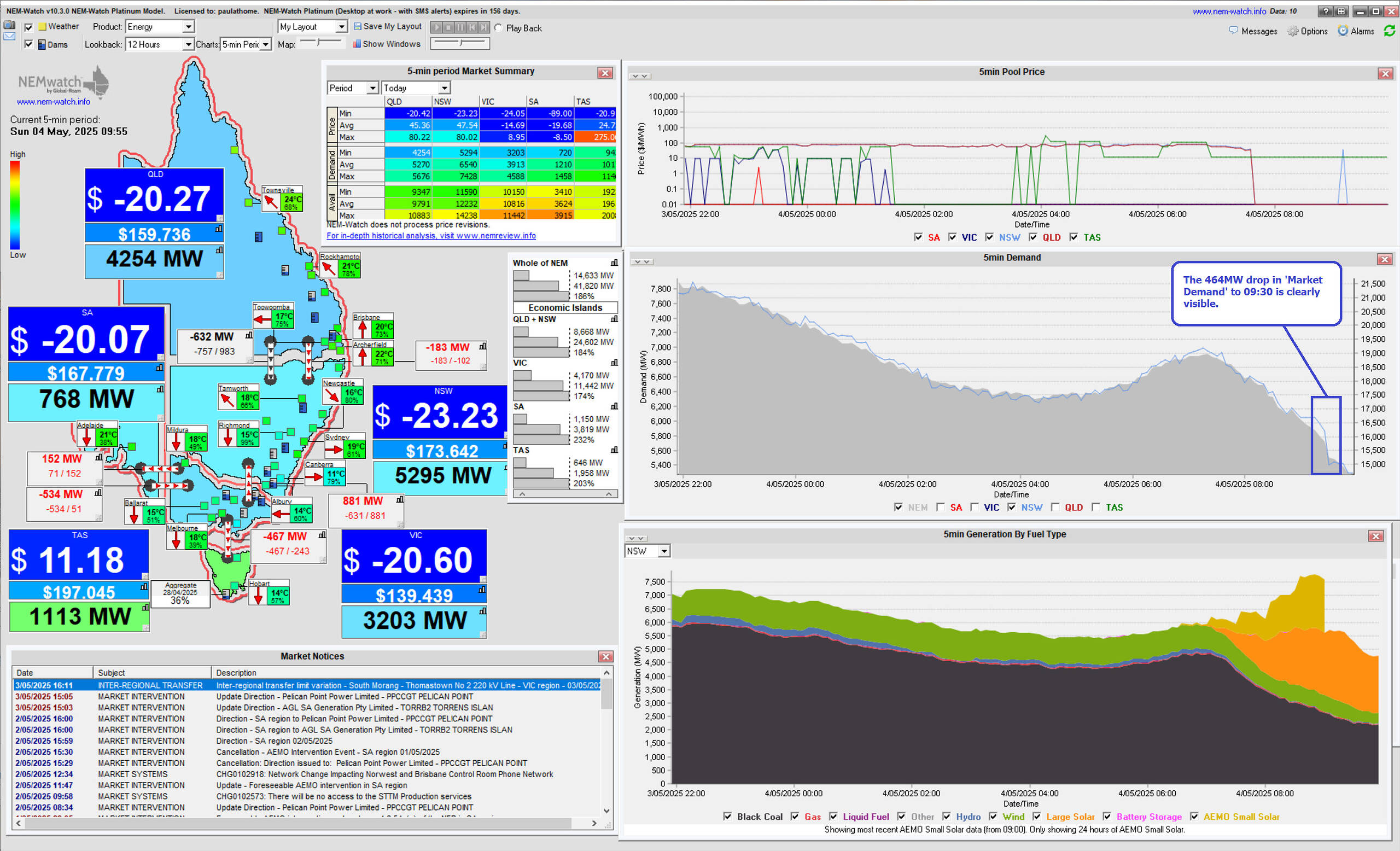
Task: Open chart icon next to 152 MW flow
Action: coord(99,457)
